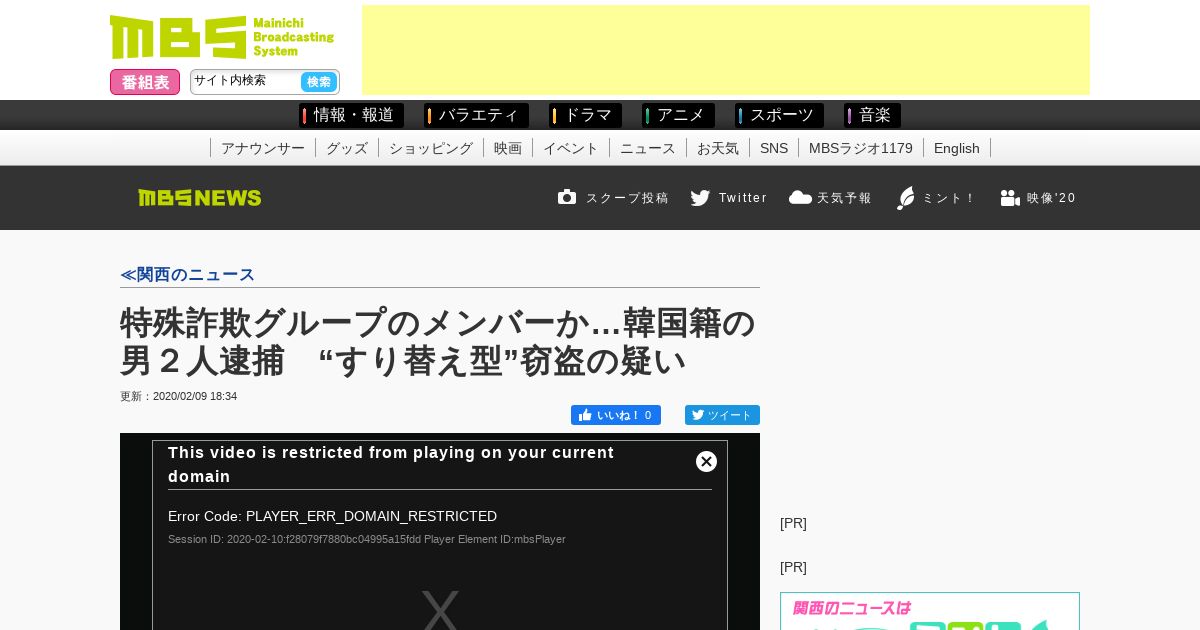
Task: Open the アニメ category tab
Action: 678,115
